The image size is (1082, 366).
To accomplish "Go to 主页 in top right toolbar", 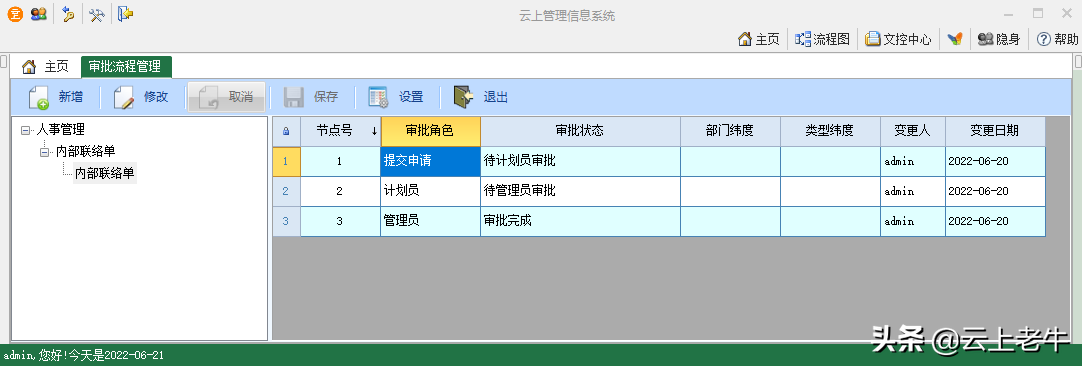I will pos(758,39).
